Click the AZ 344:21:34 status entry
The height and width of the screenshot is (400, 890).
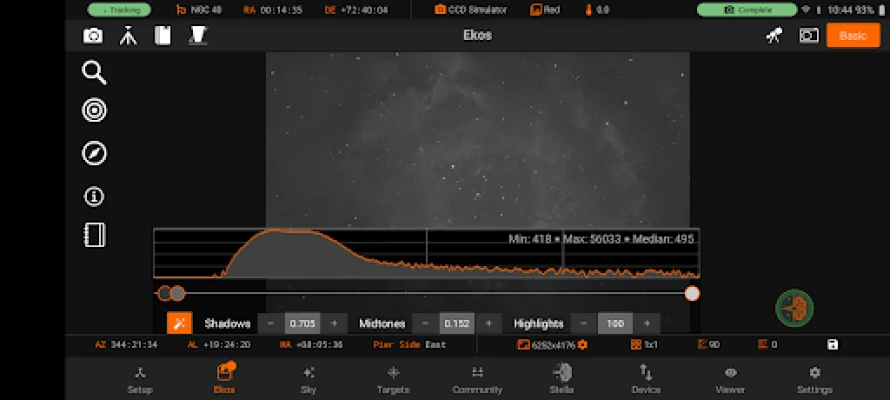coord(126,344)
